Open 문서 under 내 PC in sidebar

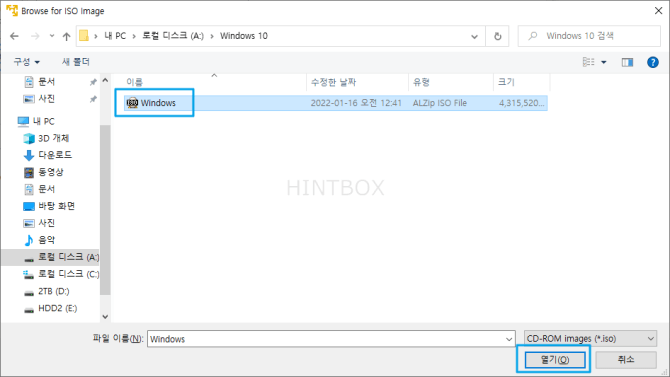click(x=47, y=189)
